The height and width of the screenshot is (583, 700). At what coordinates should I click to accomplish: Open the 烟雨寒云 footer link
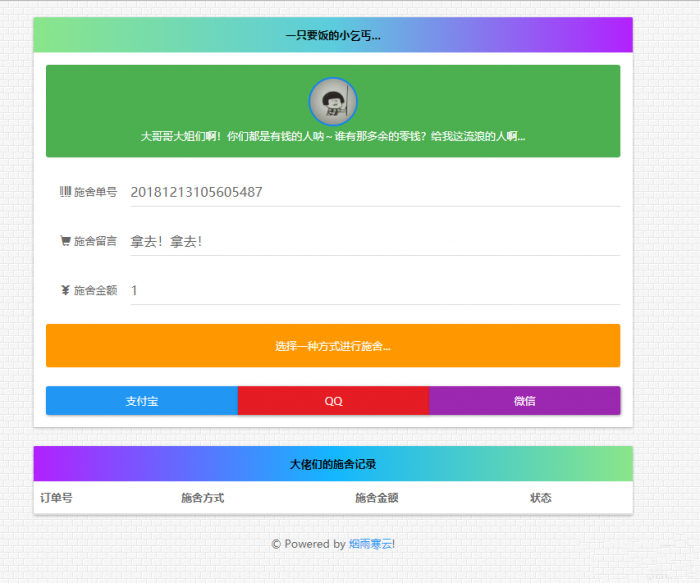tap(371, 544)
